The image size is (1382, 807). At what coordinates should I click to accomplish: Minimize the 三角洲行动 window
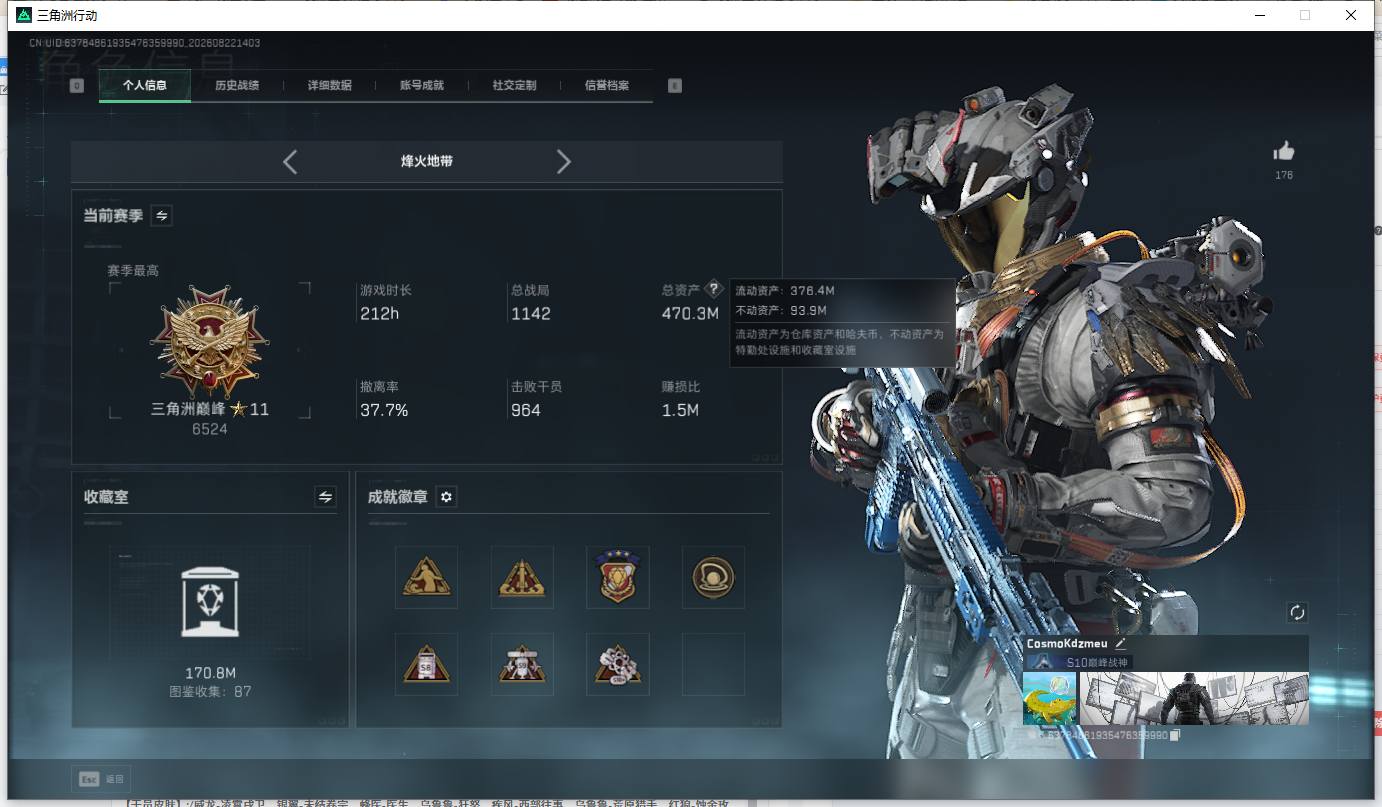1259,15
